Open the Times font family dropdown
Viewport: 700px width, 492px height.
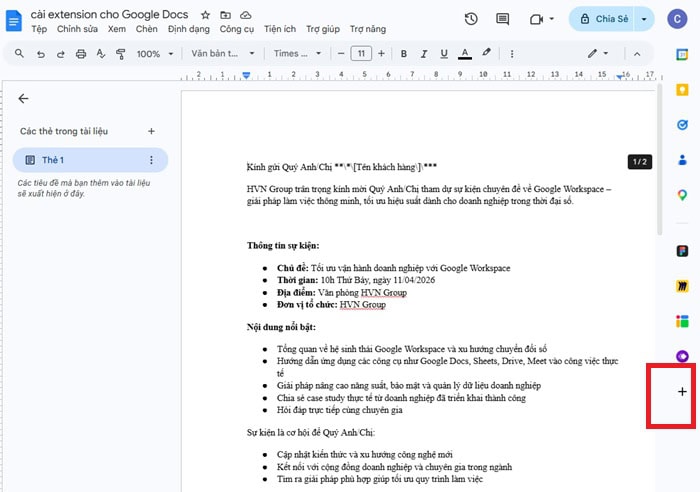coord(297,53)
